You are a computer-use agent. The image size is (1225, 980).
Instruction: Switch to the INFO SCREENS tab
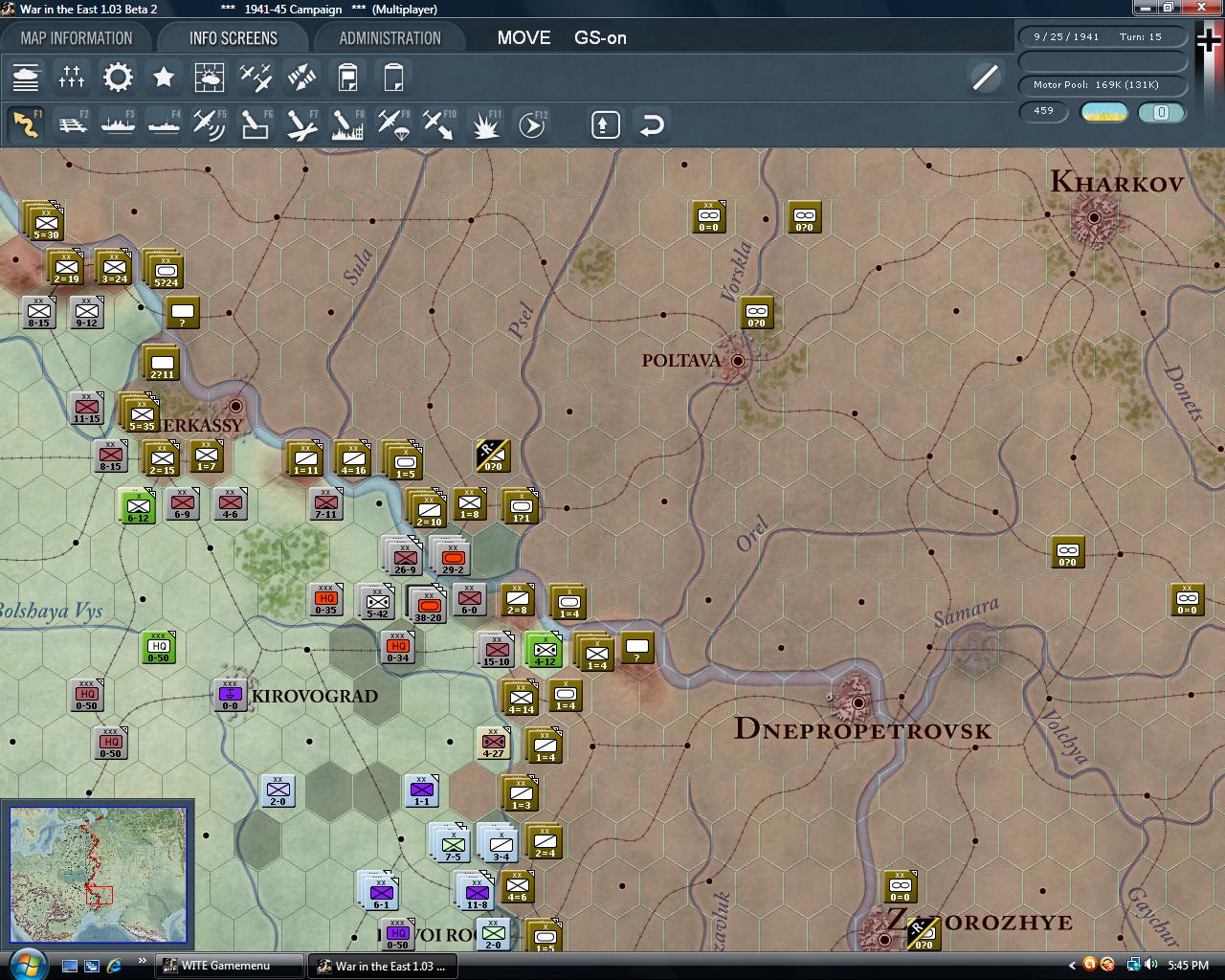(x=234, y=38)
